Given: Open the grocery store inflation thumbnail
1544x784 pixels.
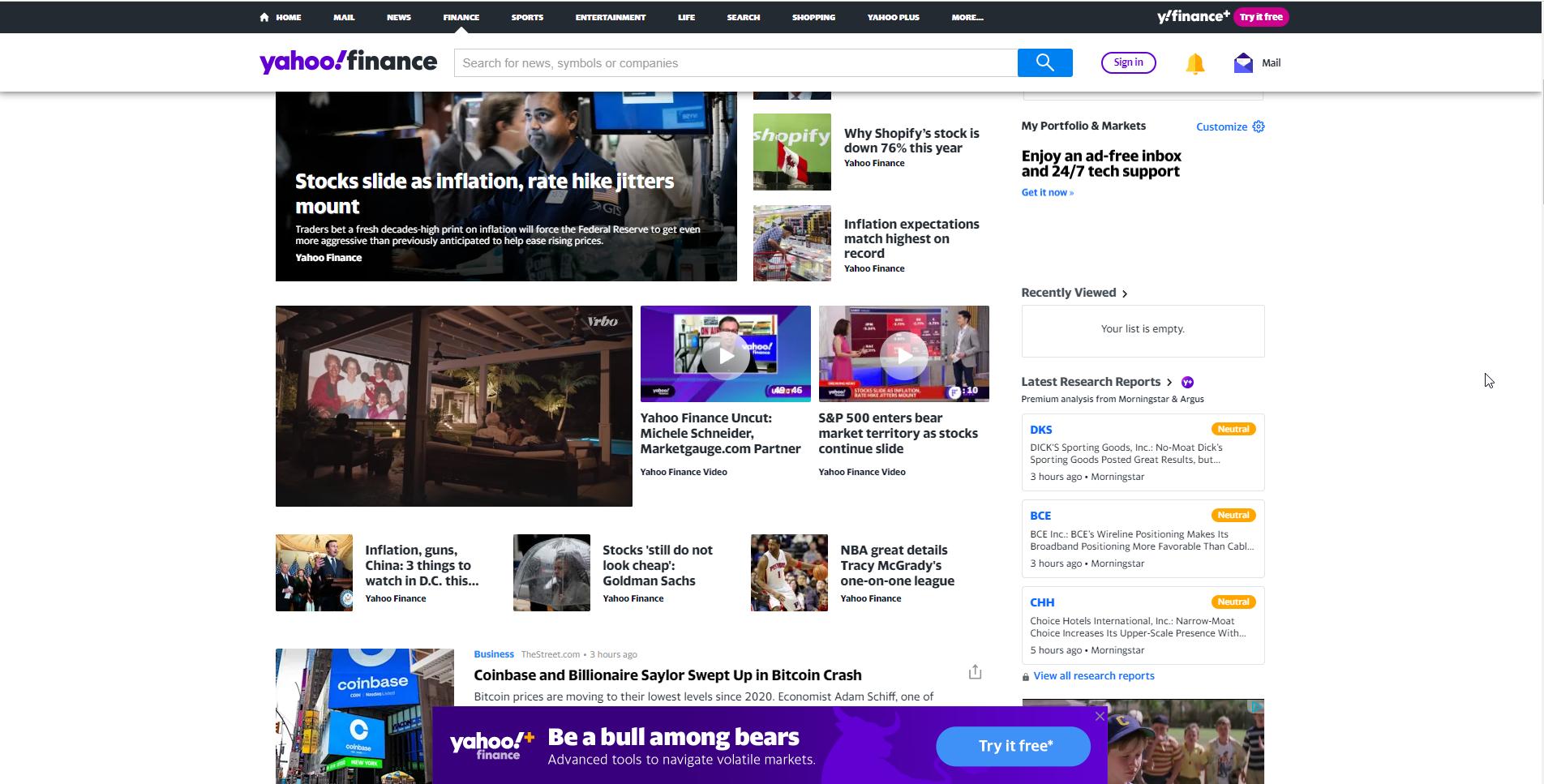Looking at the screenshot, I should (x=791, y=243).
